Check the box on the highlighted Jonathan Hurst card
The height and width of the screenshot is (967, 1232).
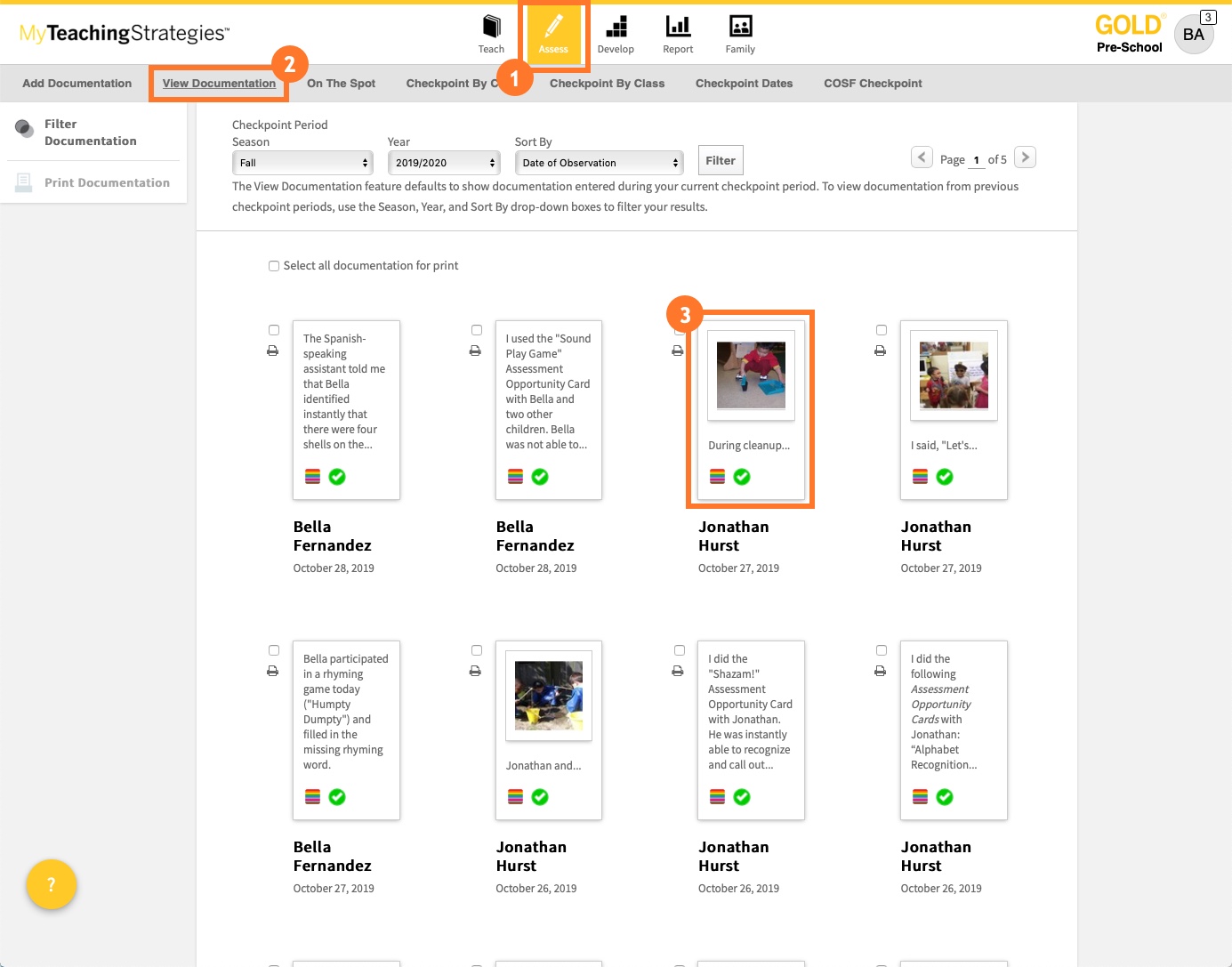pos(680,329)
